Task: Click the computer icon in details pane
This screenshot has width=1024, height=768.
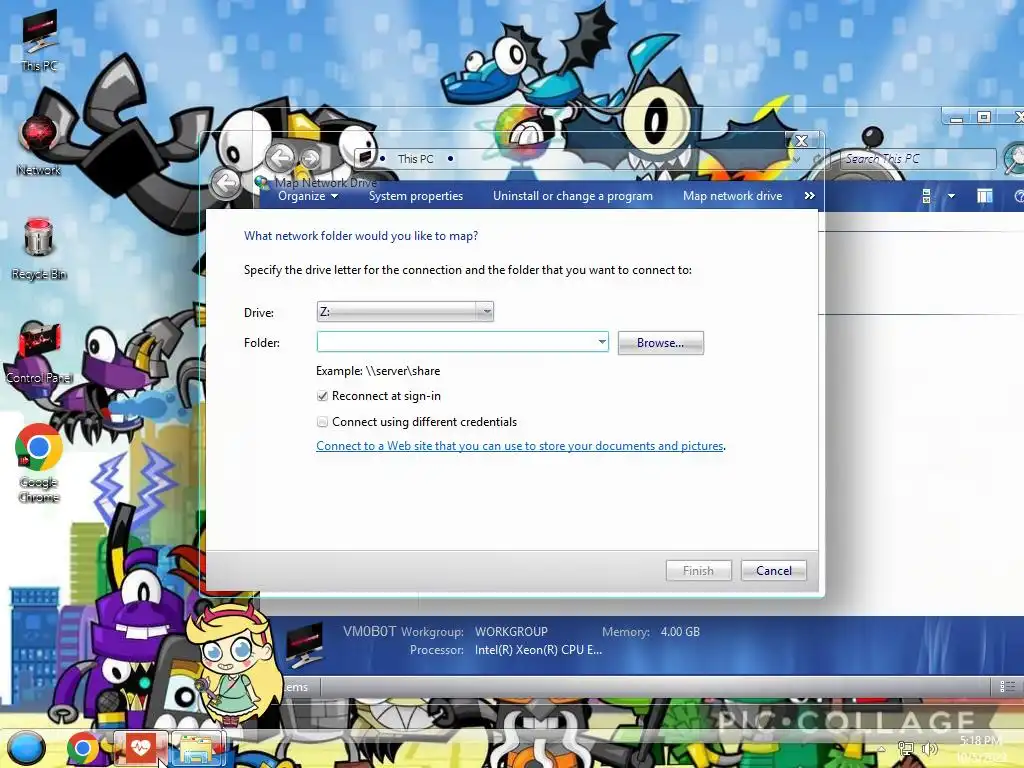Action: 304,645
